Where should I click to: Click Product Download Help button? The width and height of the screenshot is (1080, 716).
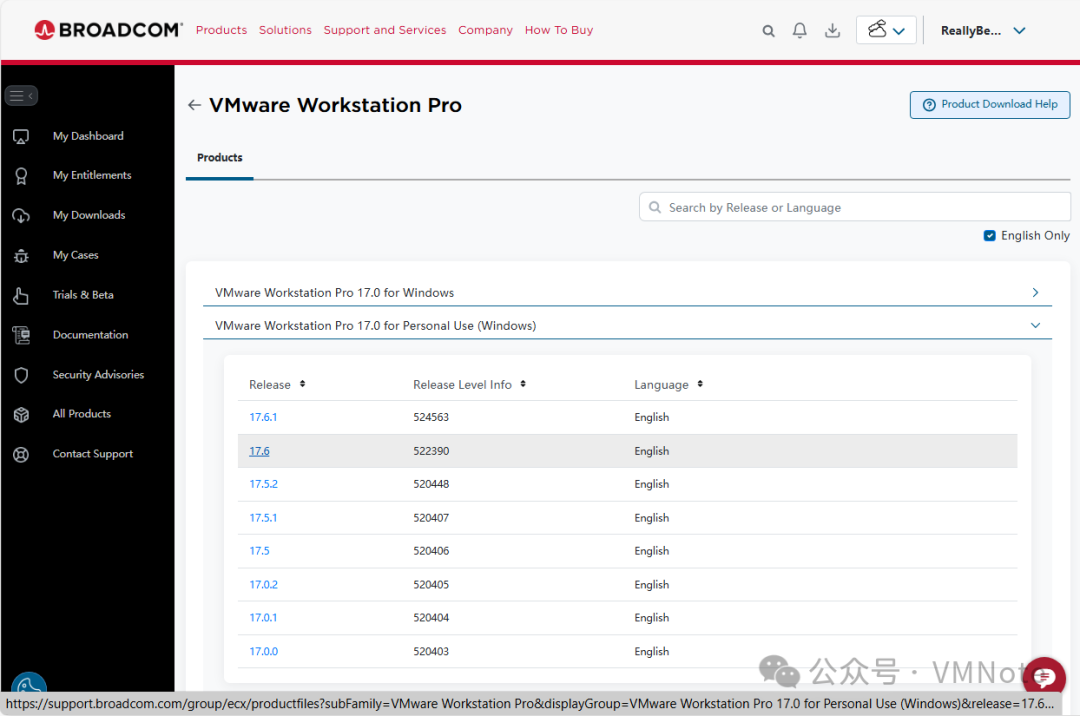990,105
